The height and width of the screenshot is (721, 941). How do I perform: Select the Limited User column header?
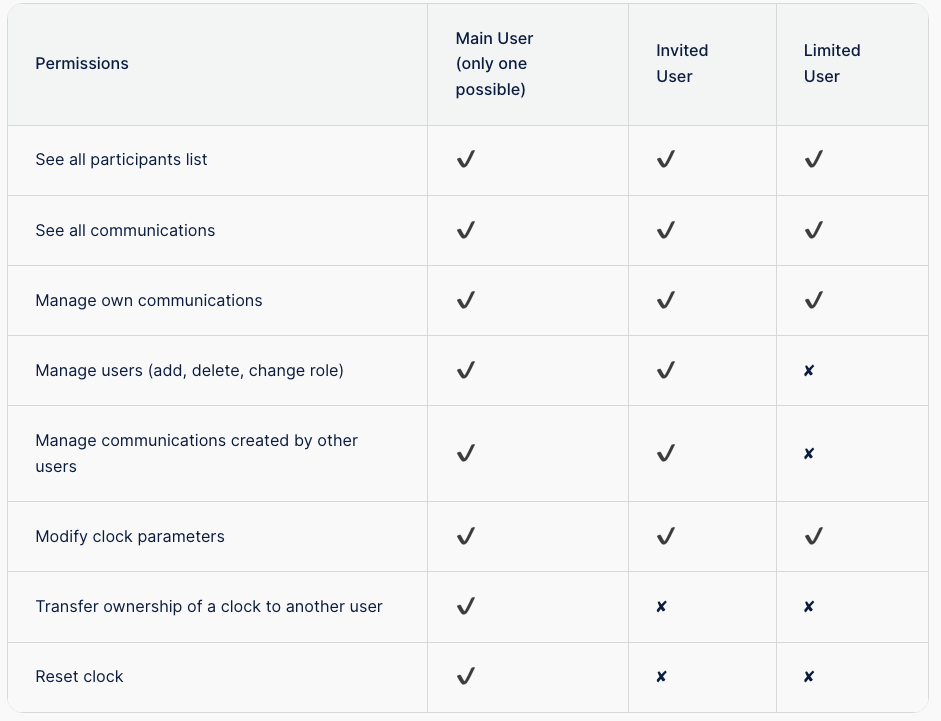(x=832, y=64)
